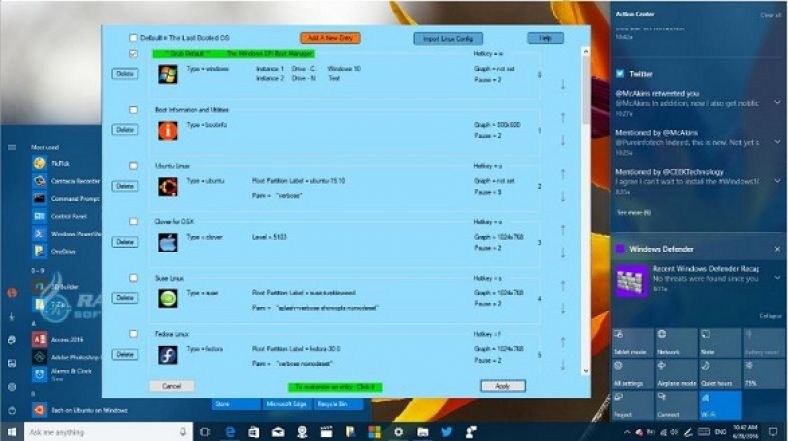Delete the Windows boot entry
This screenshot has height=441, width=788.
125,74
